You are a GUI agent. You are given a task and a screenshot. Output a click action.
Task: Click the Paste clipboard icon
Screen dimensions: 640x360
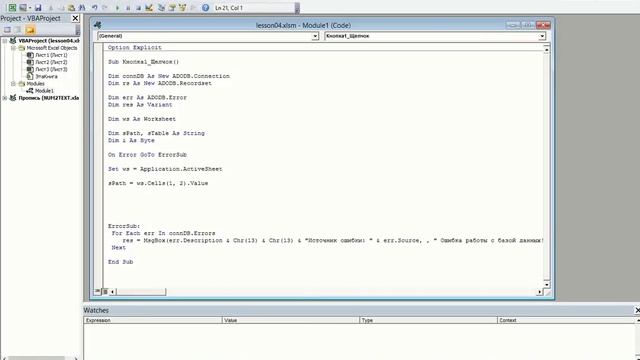click(x=71, y=8)
